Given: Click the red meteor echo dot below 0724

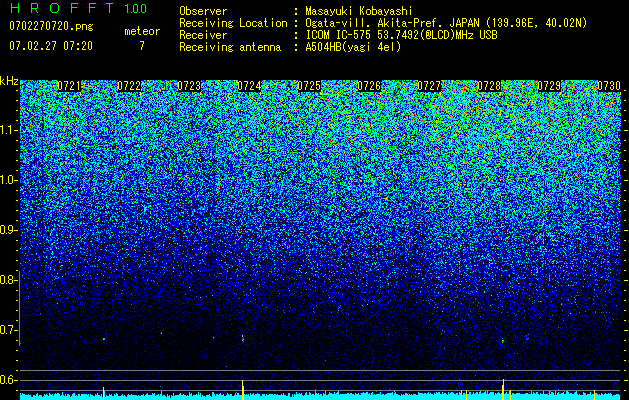Looking at the screenshot, I should coord(243,339).
